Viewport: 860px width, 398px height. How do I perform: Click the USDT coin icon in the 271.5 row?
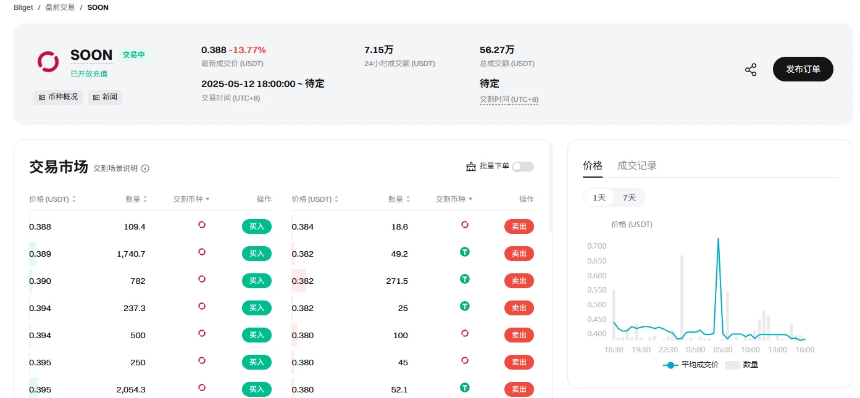pos(465,279)
